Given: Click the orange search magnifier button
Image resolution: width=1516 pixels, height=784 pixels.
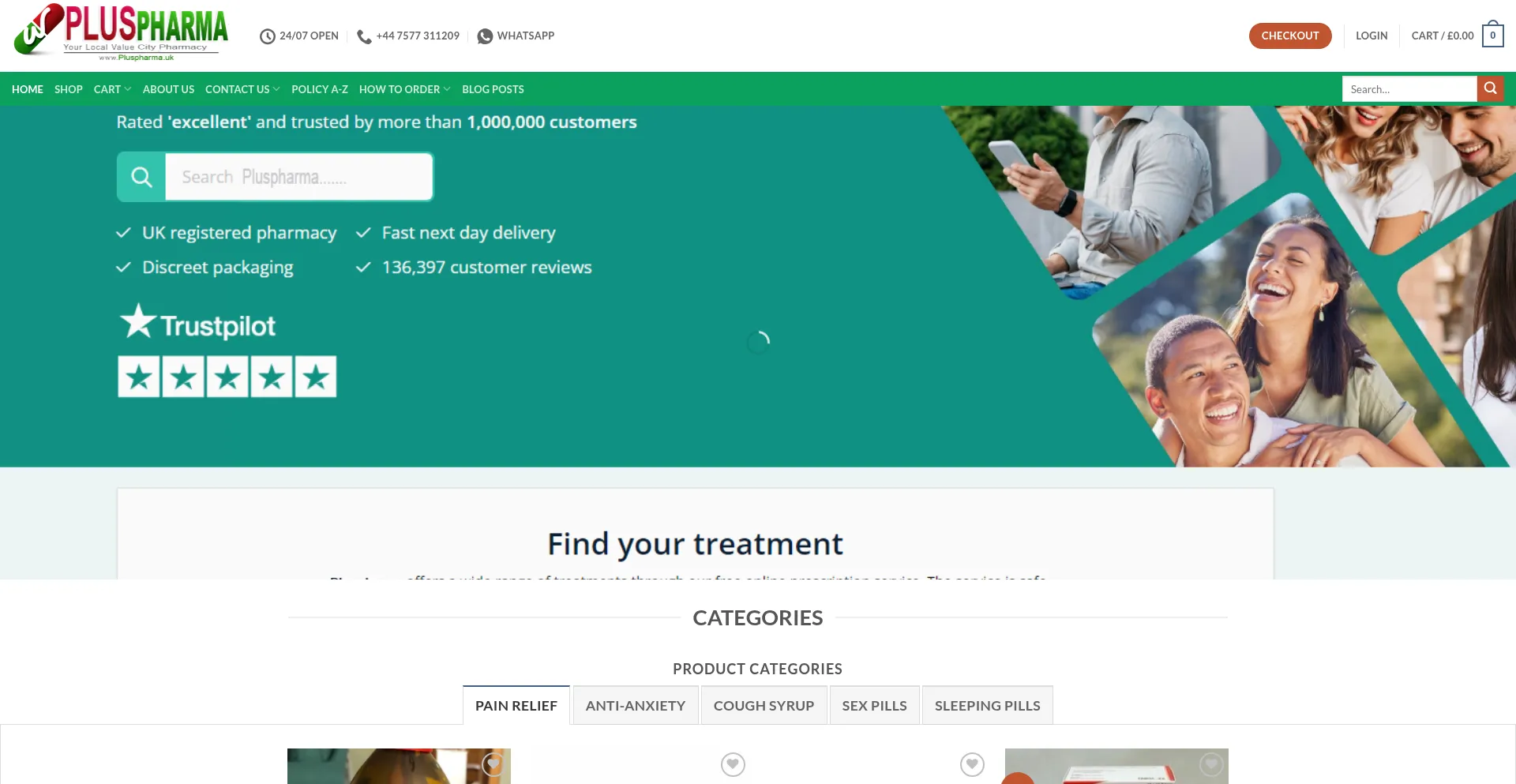Looking at the screenshot, I should point(1490,88).
